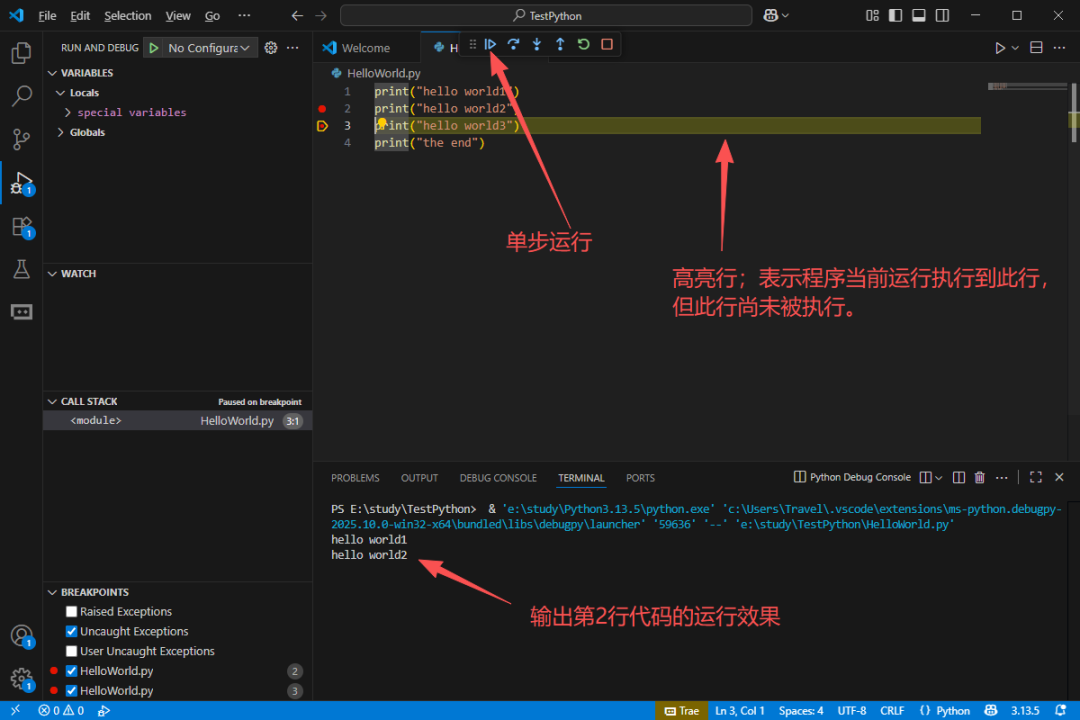Expand the Globals node

coord(61,132)
